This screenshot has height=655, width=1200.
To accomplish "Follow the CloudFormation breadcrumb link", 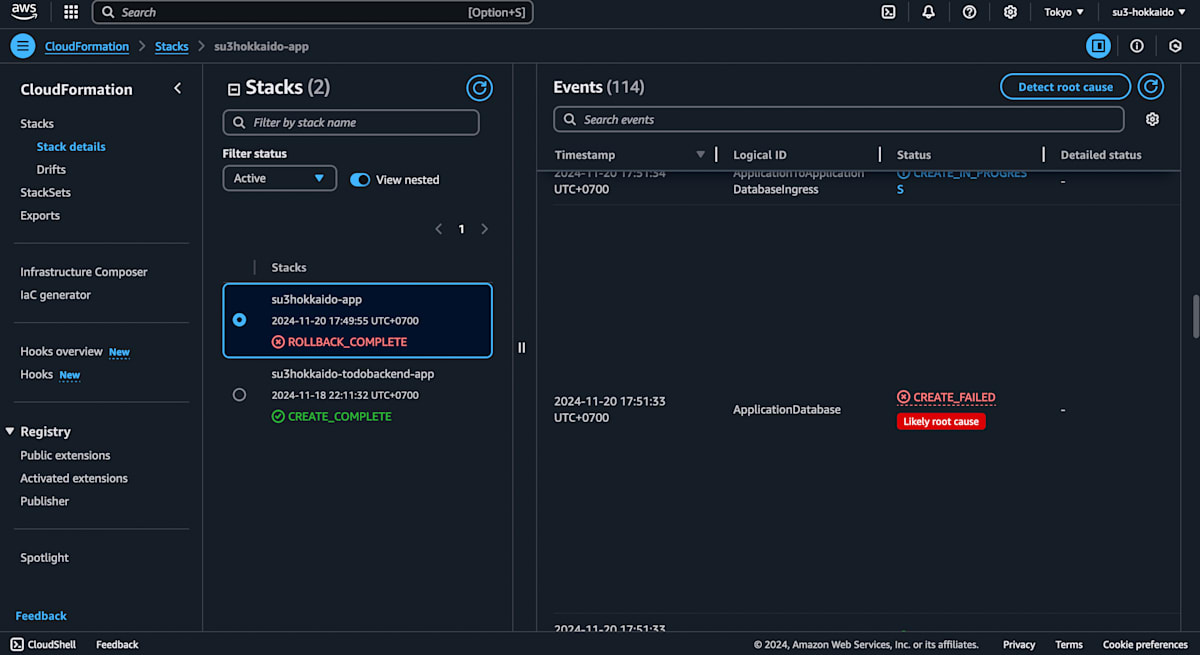I will click(87, 46).
